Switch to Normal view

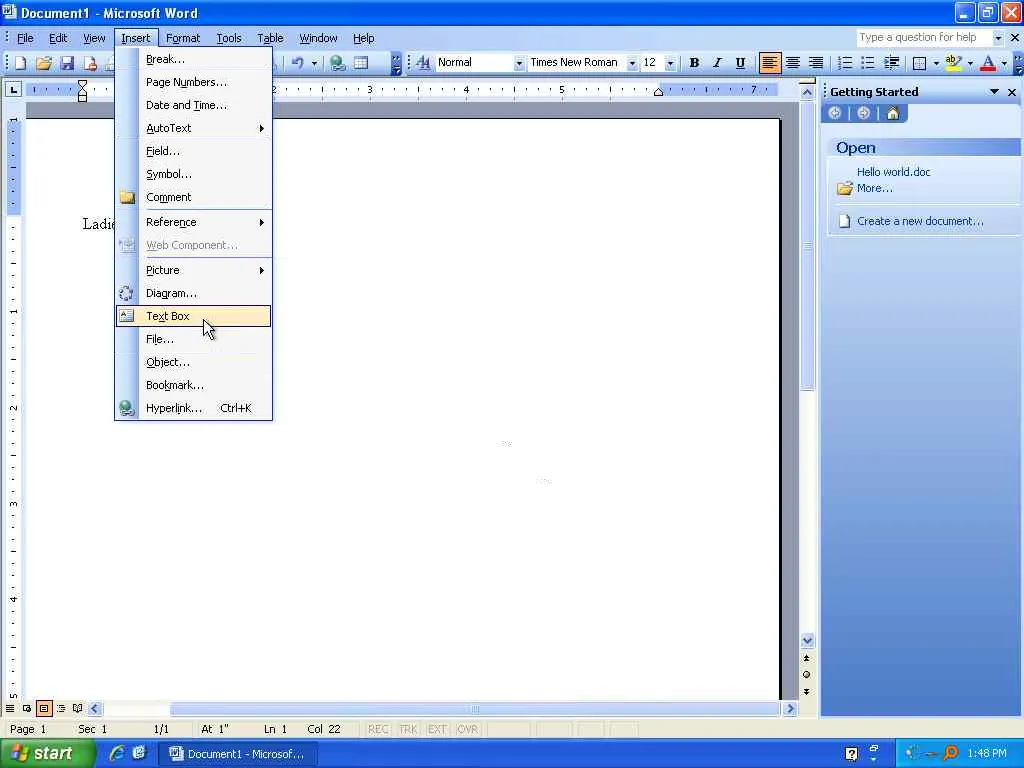tap(10, 709)
